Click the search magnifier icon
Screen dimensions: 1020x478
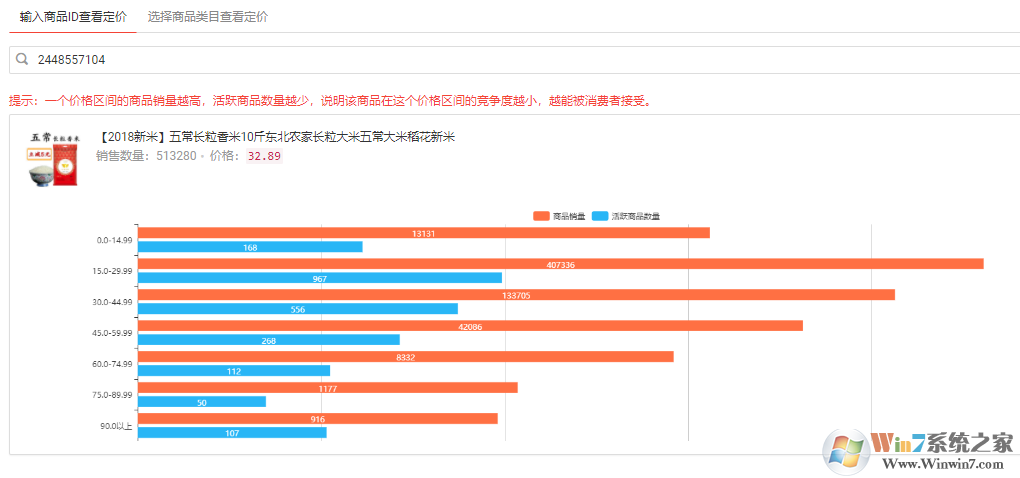[x=22, y=60]
